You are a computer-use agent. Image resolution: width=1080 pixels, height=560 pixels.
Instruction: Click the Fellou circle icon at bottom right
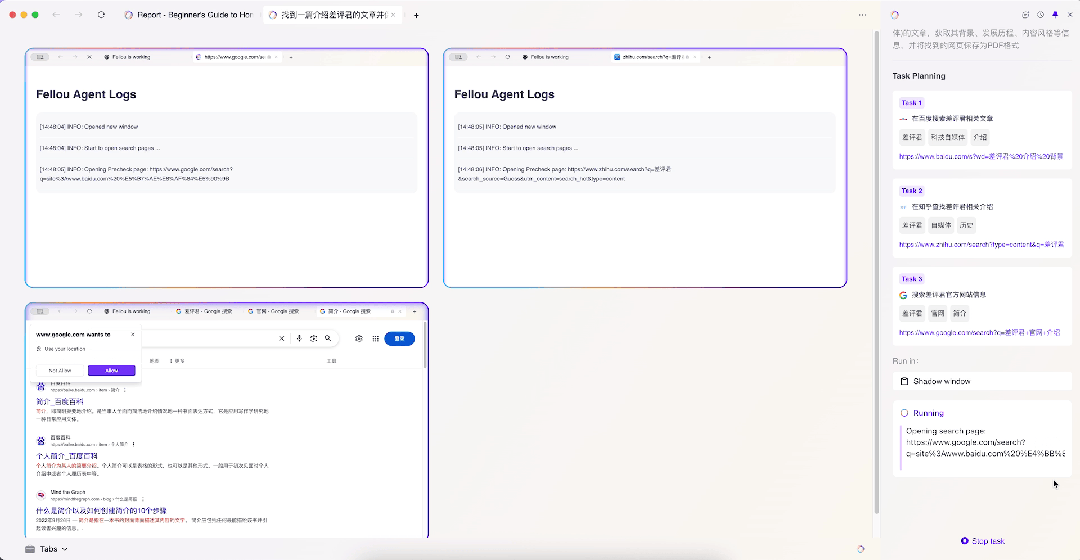click(860, 549)
